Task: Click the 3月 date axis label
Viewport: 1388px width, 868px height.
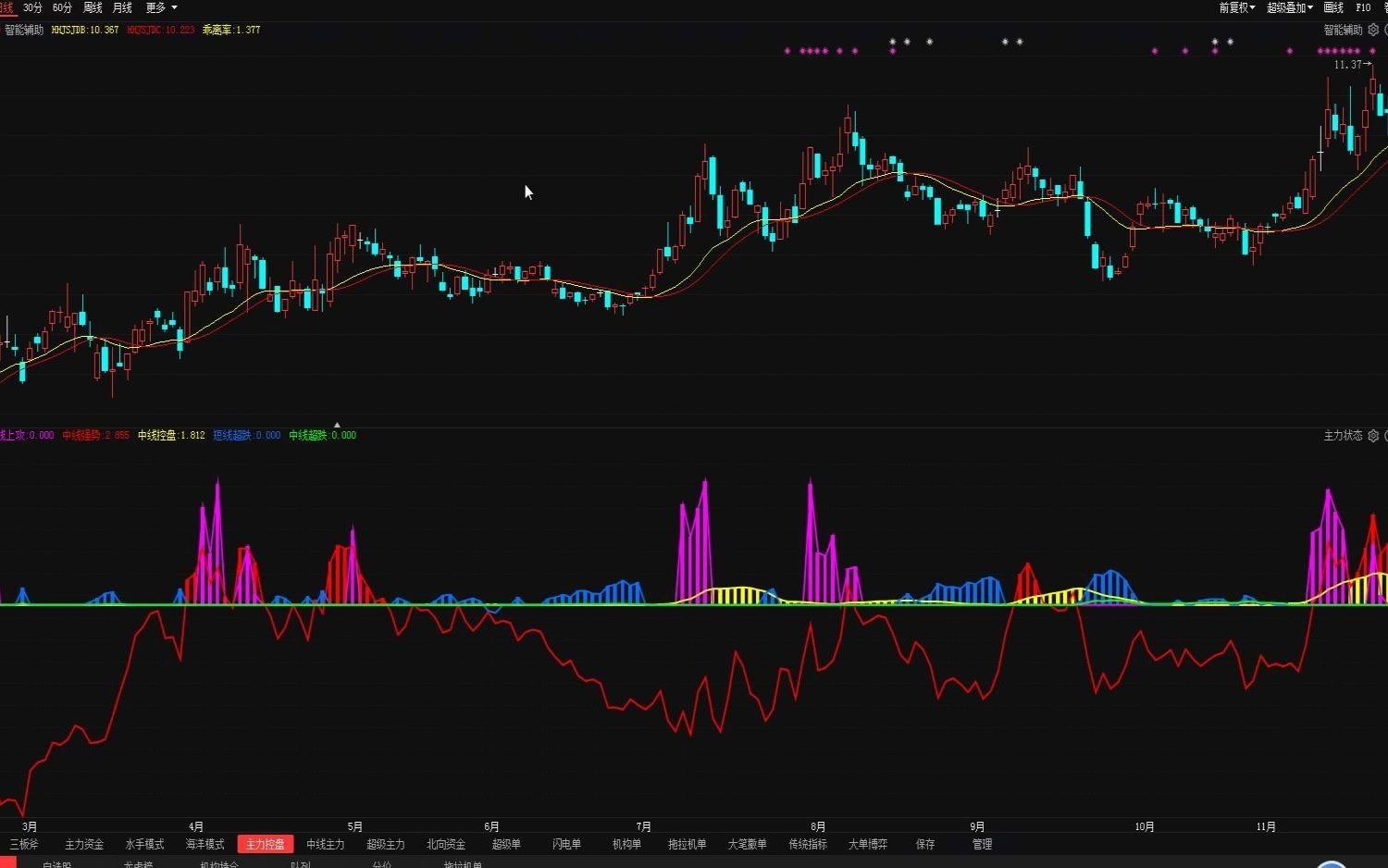Action: click(x=30, y=826)
